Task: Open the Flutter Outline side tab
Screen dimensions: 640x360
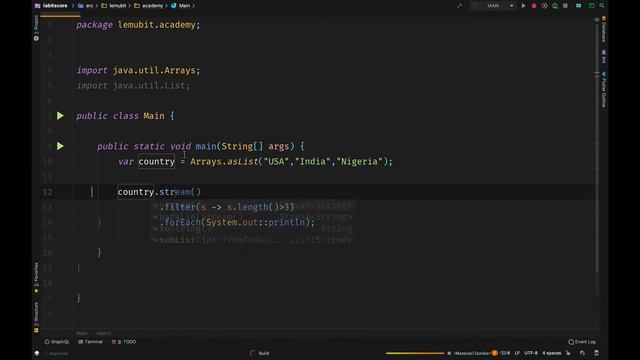Action: [604, 90]
